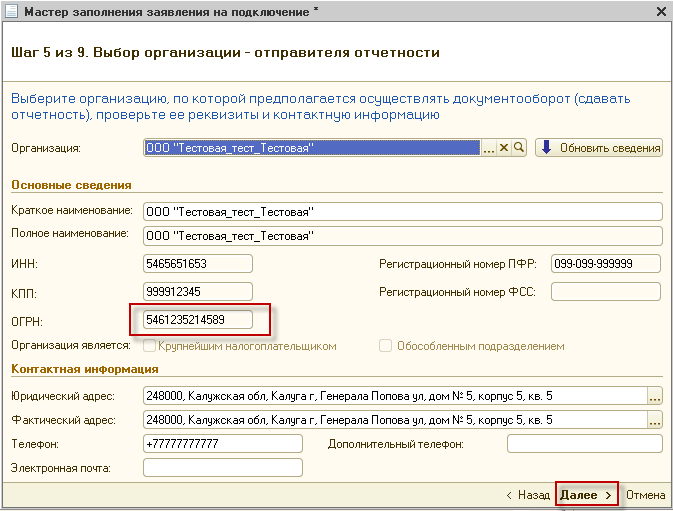Click the ИНН input field
673x511 pixels.
point(198,264)
